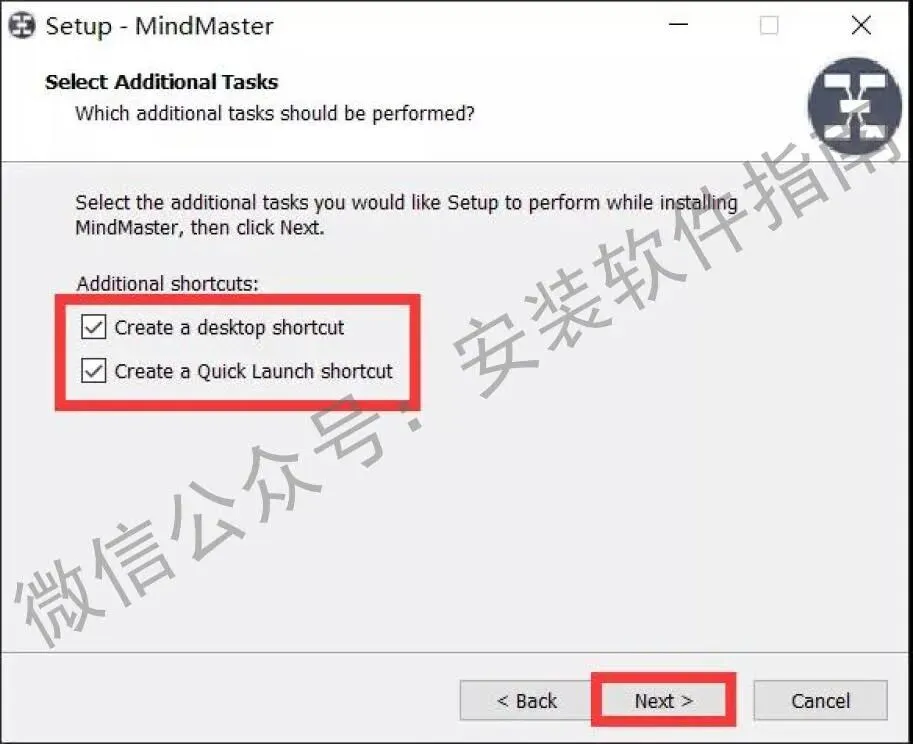The height and width of the screenshot is (744, 913).
Task: Go back with the '< Back' button
Action: click(x=526, y=700)
